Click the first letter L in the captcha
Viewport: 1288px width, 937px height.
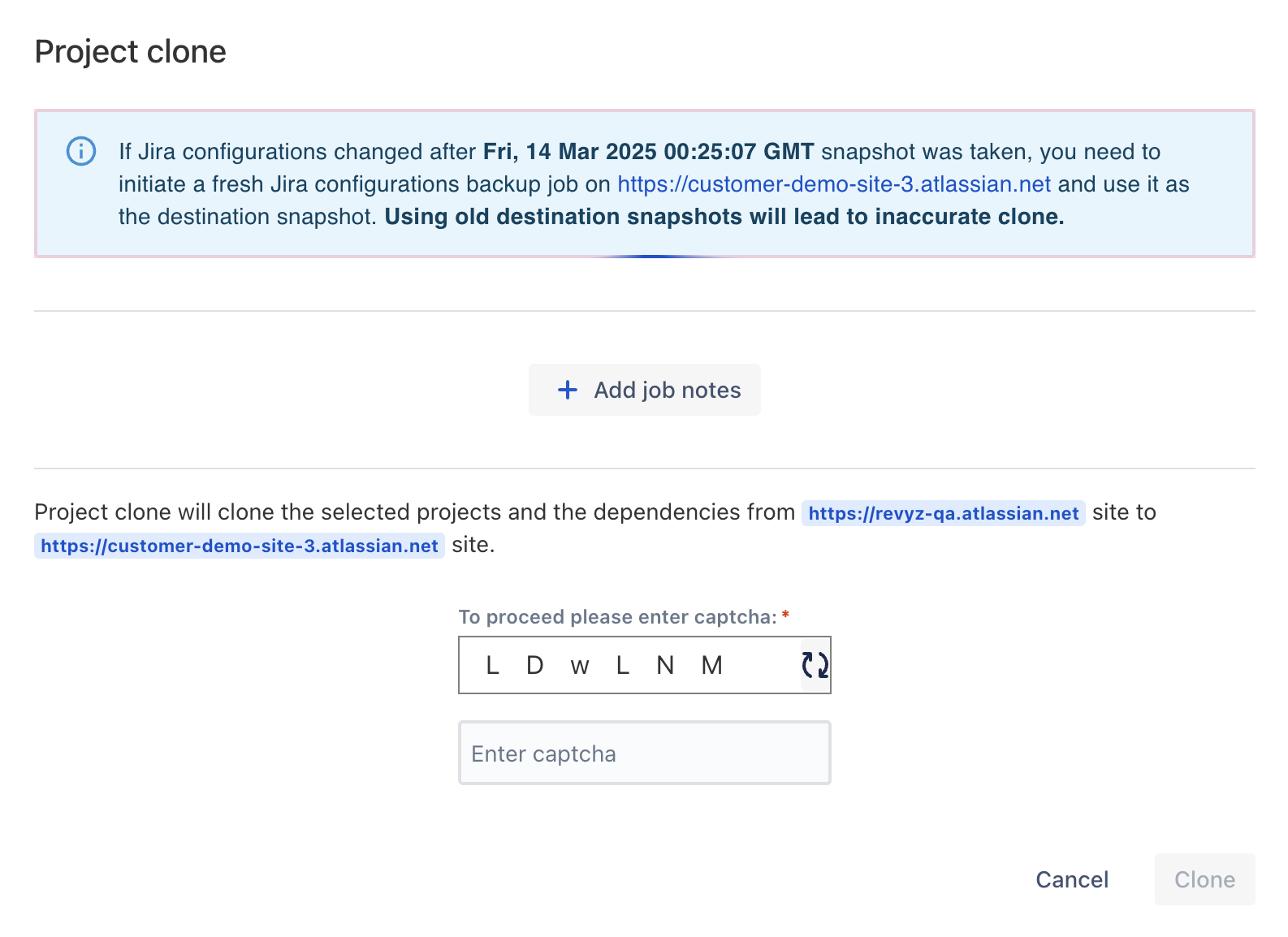[492, 666]
